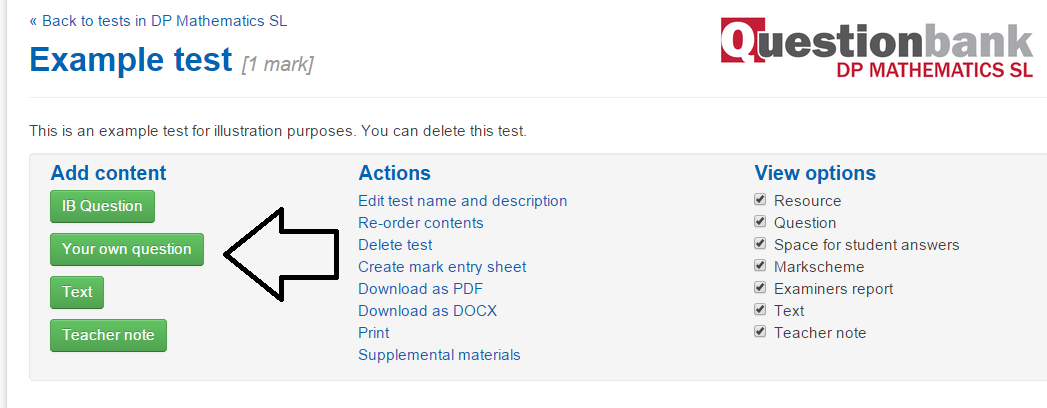
Task: Go back to tests in DP Mathematics SL
Action: (158, 21)
